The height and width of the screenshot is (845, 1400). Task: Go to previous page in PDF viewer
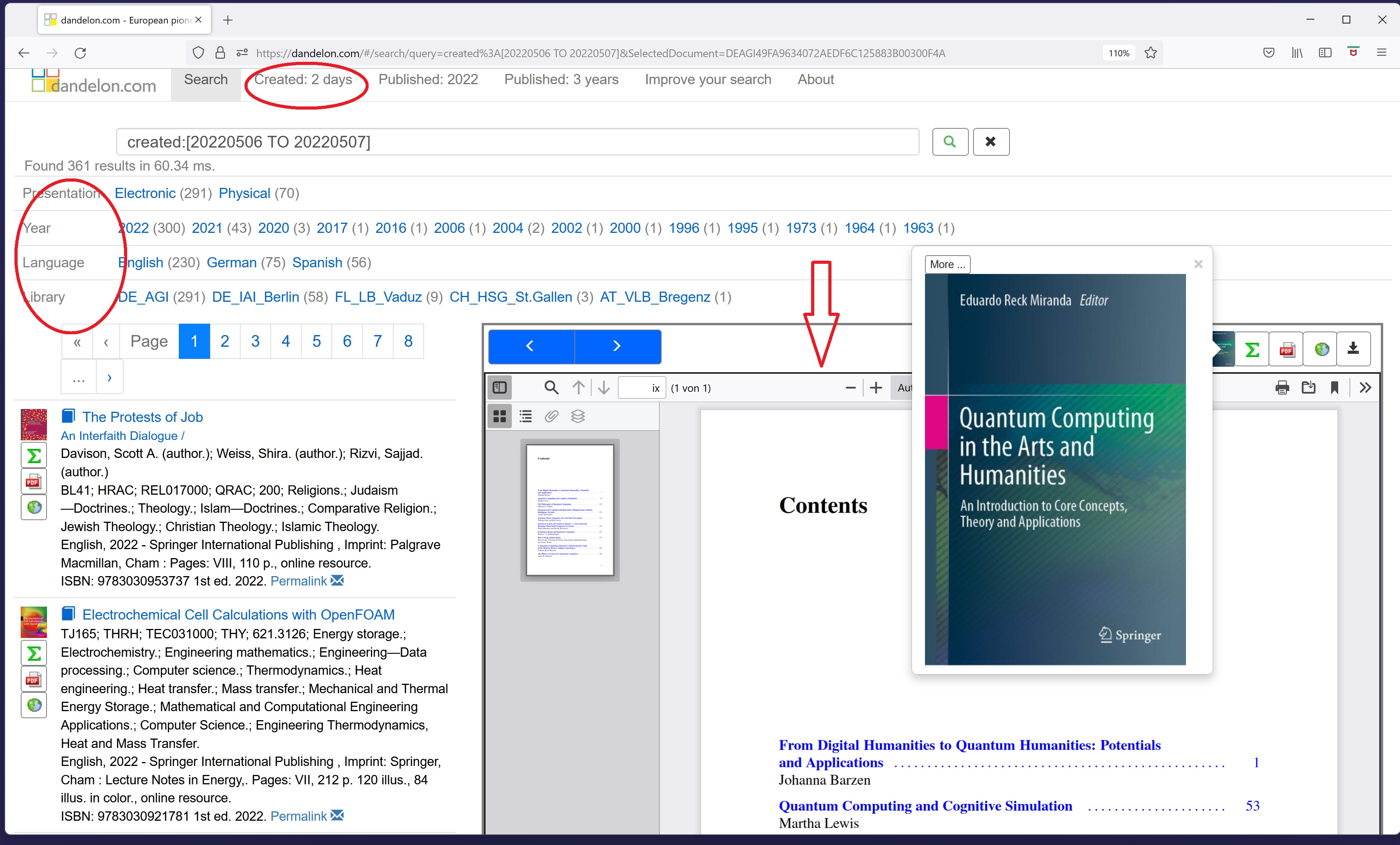click(x=578, y=387)
